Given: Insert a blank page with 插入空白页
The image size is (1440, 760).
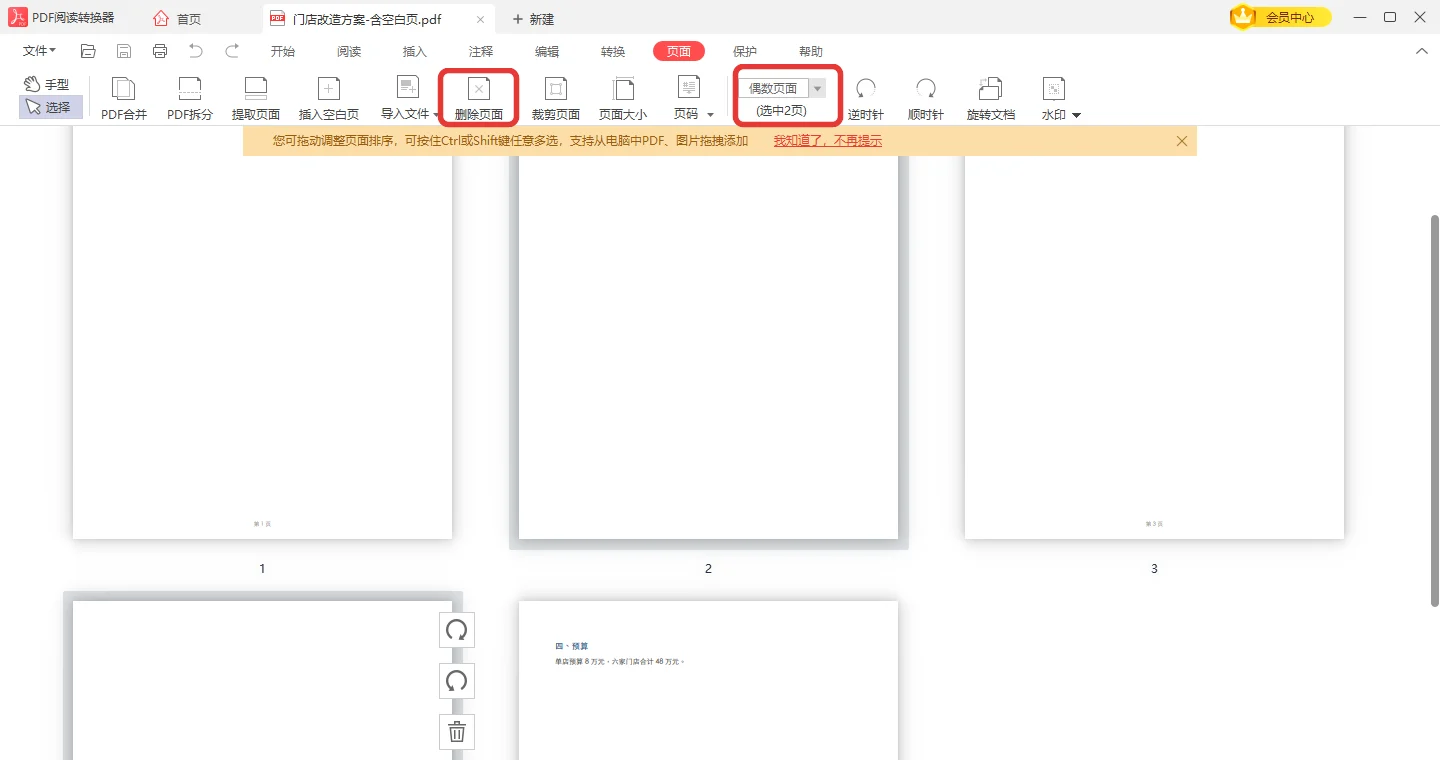Looking at the screenshot, I should (x=329, y=99).
